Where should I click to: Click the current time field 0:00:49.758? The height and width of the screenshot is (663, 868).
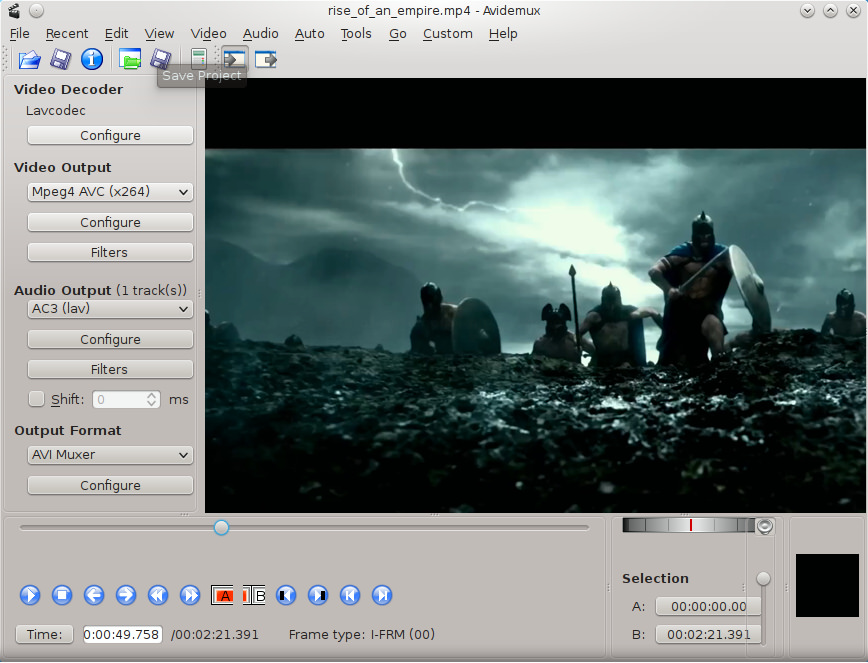pos(122,634)
